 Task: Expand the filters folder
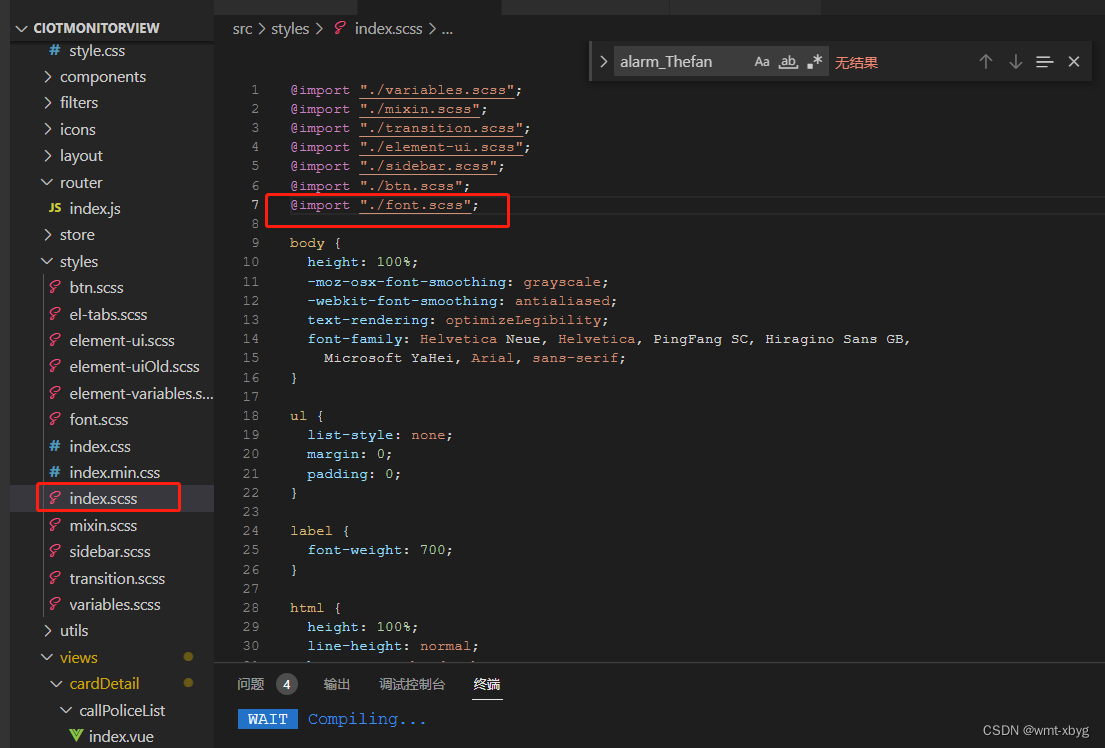(48, 103)
